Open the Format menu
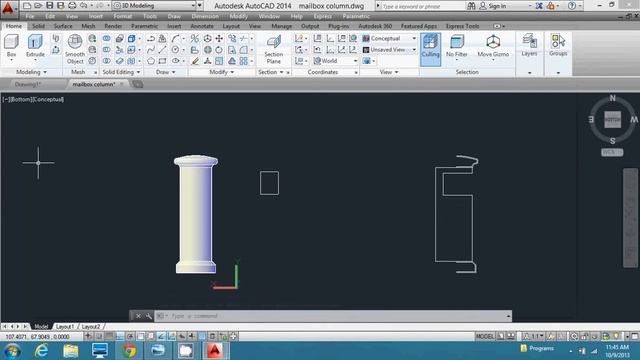Image resolution: width=640 pixels, height=360 pixels. (122, 16)
